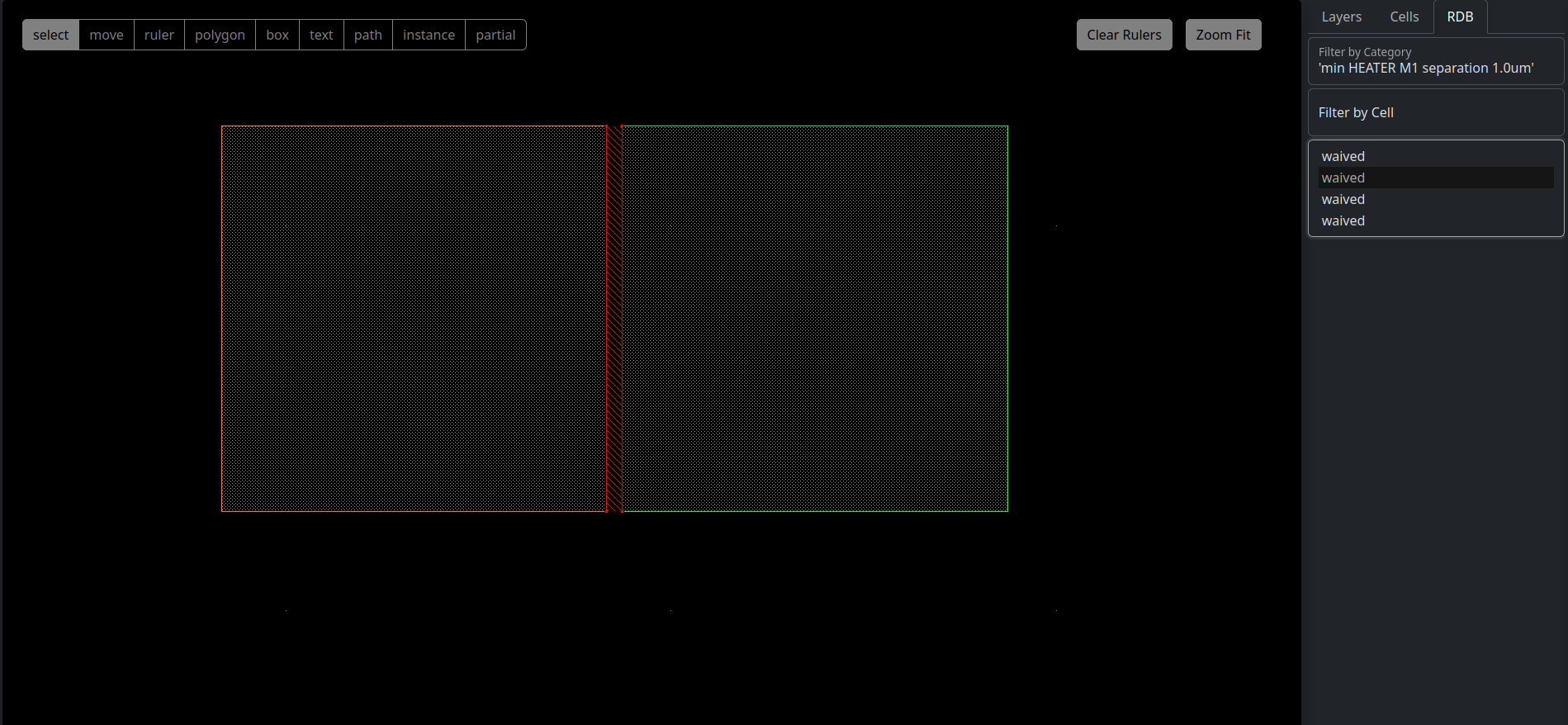Select the RDB tab
Screen dimensions: 1568x725
1460,17
